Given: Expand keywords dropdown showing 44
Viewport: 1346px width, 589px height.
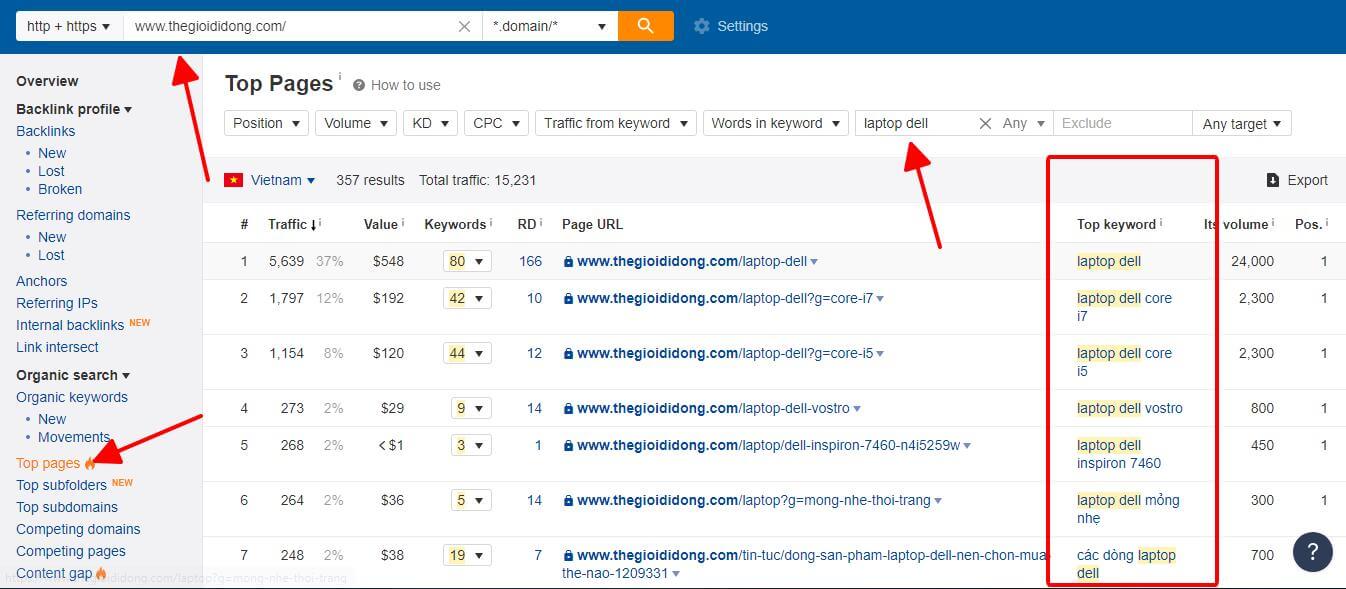Looking at the screenshot, I should pyautogui.click(x=468, y=353).
